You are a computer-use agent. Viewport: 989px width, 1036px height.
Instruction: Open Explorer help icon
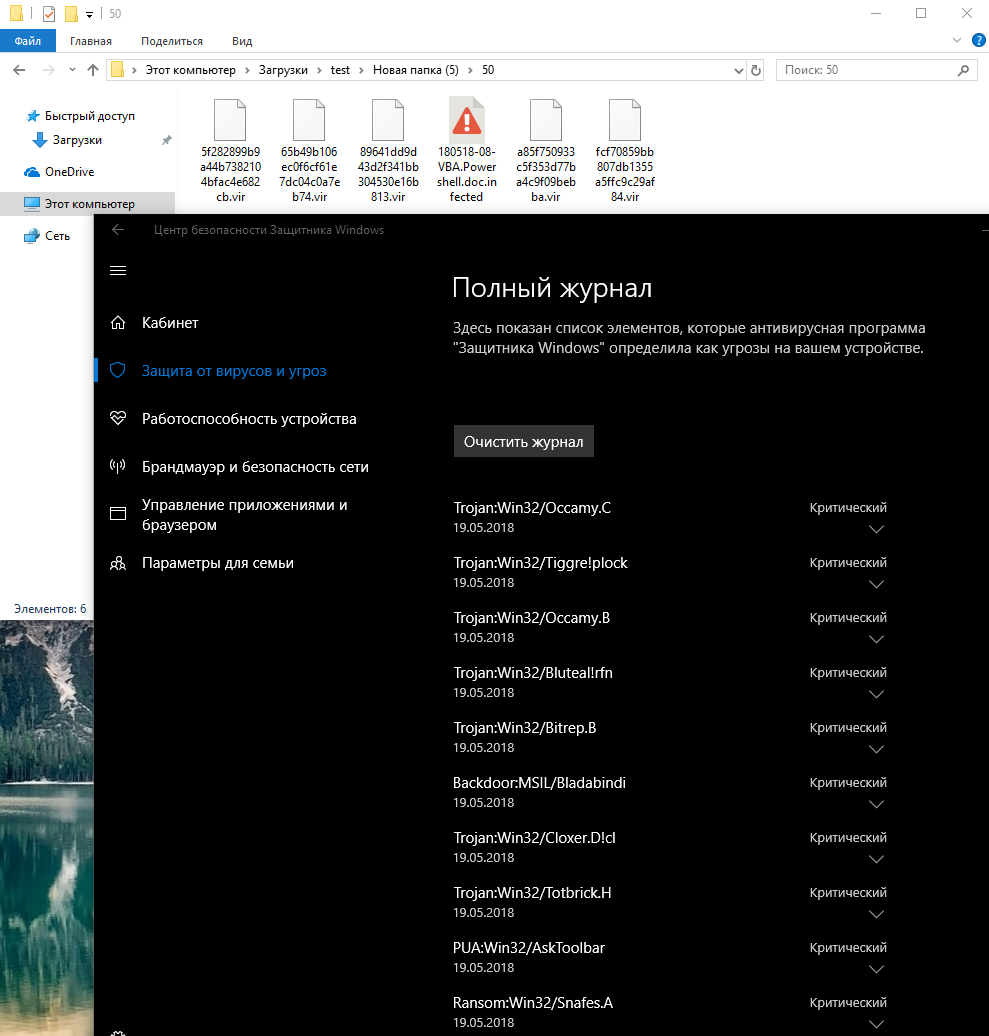point(978,40)
